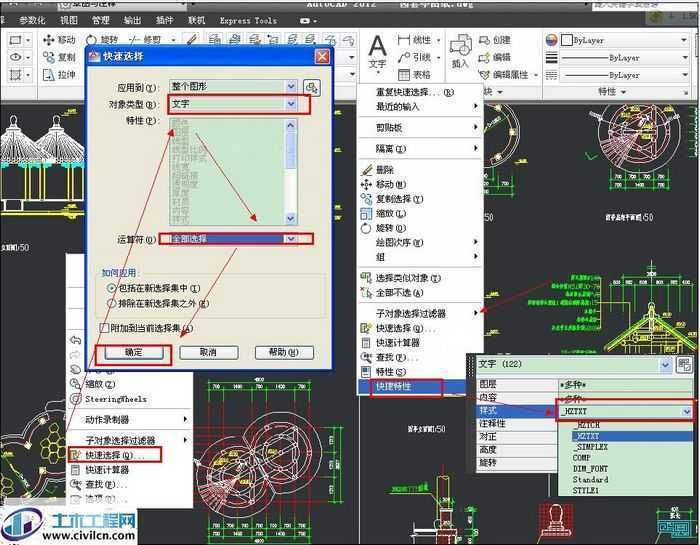Viewport: 700px width, 545px height.
Task: Open Isolate (隔离) submenu
Action: pyautogui.click(x=420, y=149)
